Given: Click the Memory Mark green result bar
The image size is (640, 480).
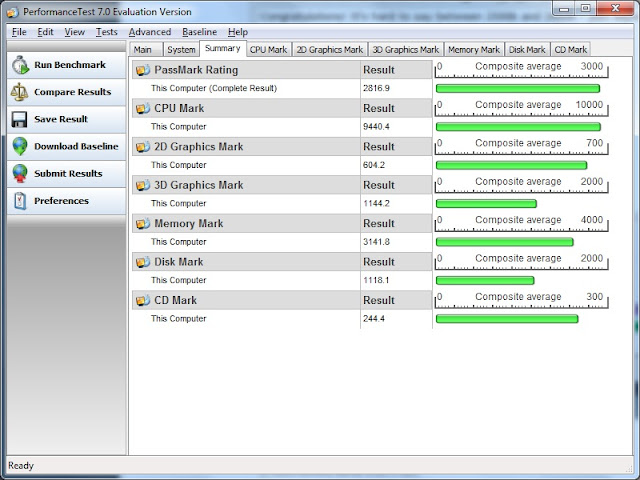Looking at the screenshot, I should [504, 242].
